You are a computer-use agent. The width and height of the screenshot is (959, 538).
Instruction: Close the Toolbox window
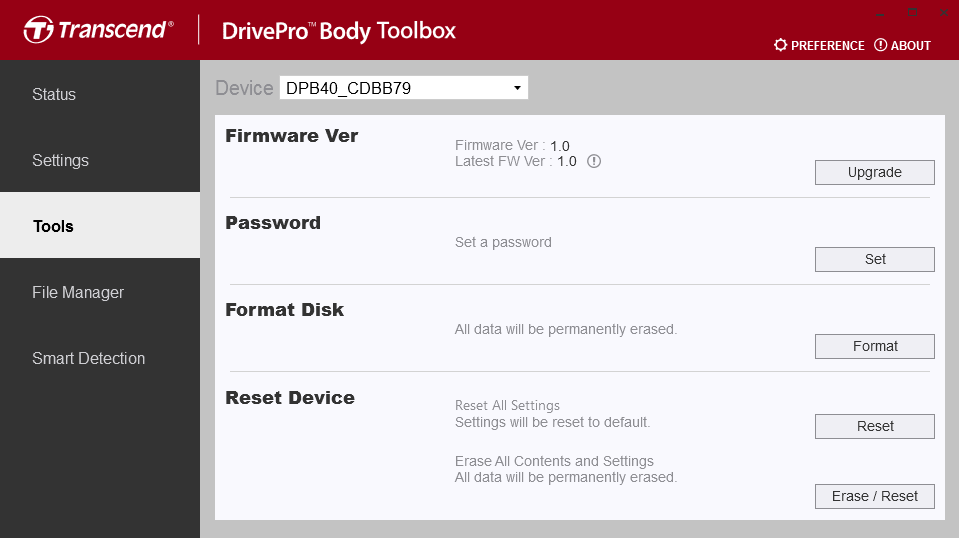[x=944, y=12]
